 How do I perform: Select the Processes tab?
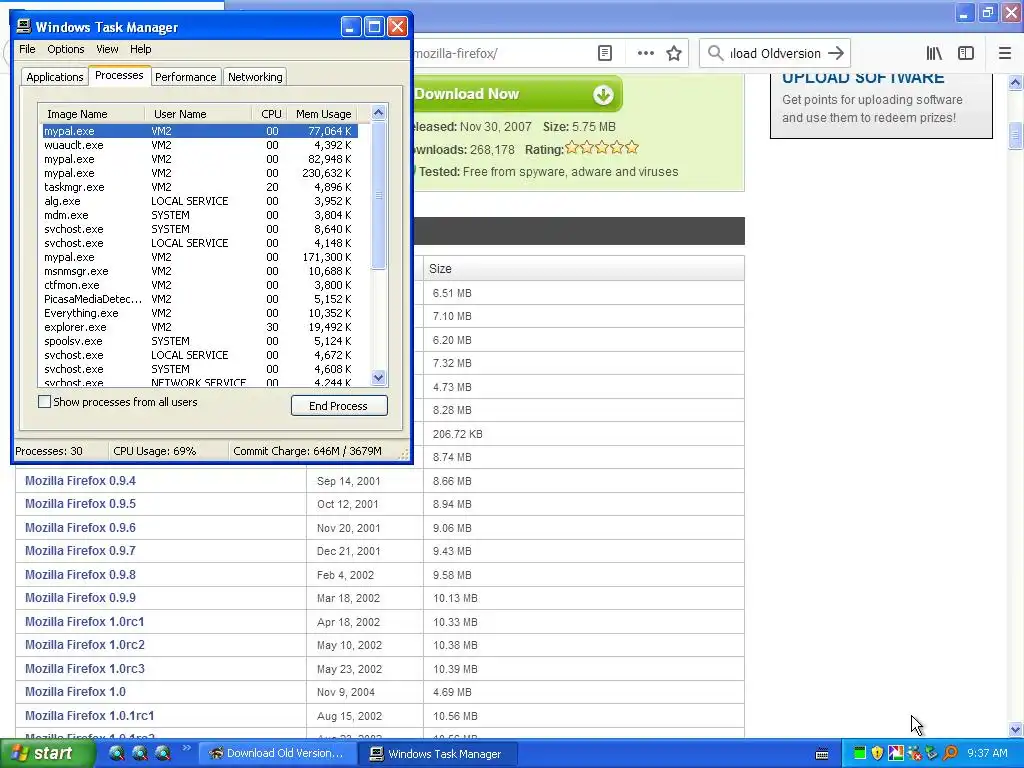(119, 75)
